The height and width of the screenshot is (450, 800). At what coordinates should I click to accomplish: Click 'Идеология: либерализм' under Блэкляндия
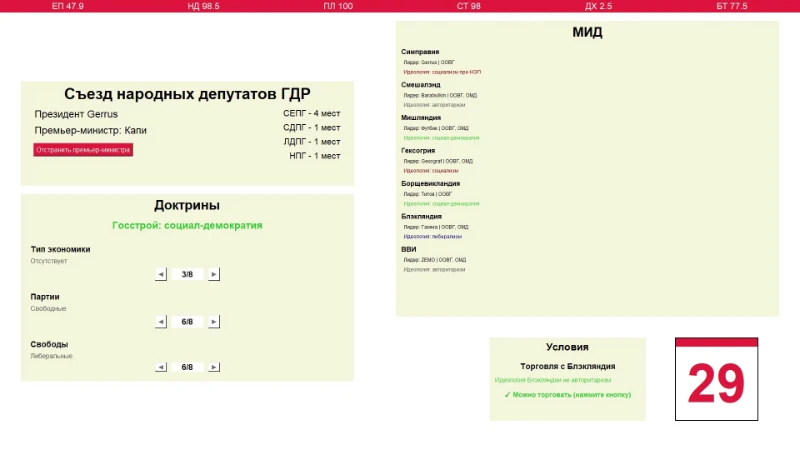[433, 236]
